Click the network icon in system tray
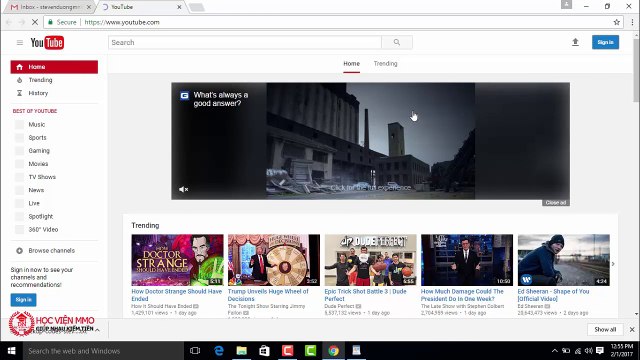Screen dimensions: 640x360 578,351
